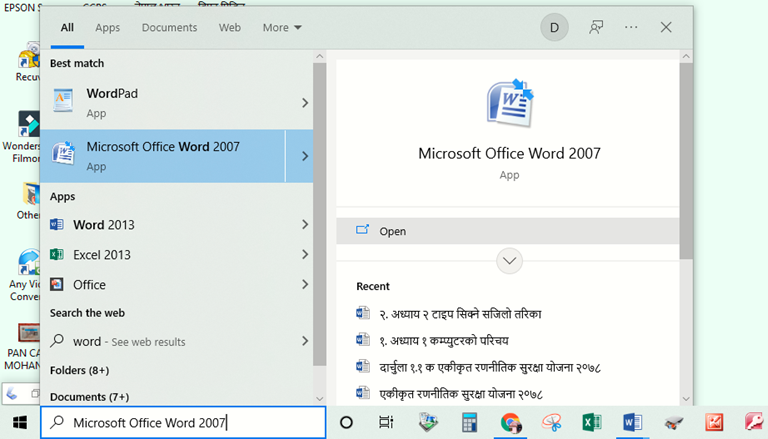Click the results list scrollbar down arrow
Viewport: 768px width, 439px height.
(319, 399)
